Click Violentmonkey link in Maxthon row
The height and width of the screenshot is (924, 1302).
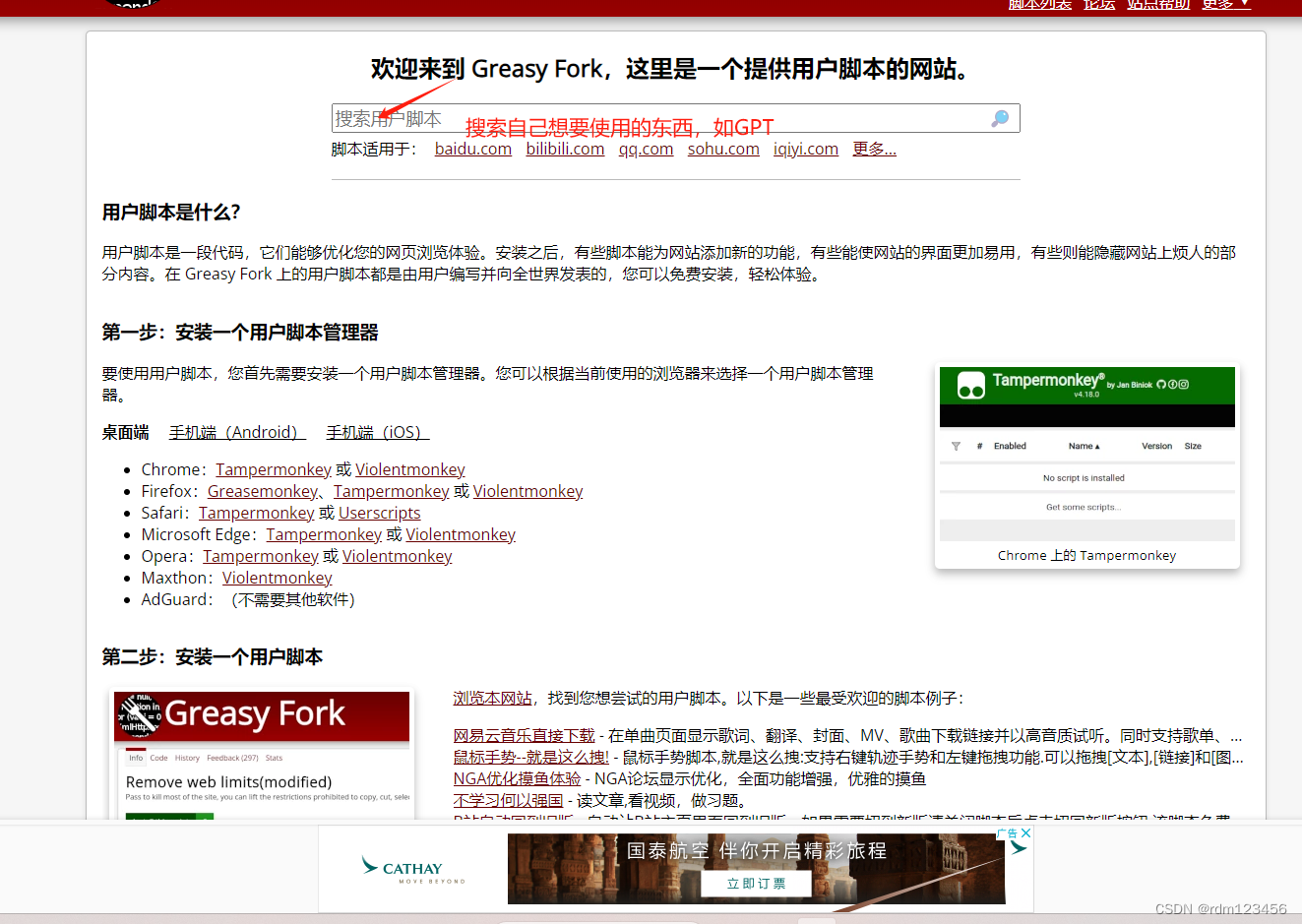[x=278, y=578]
